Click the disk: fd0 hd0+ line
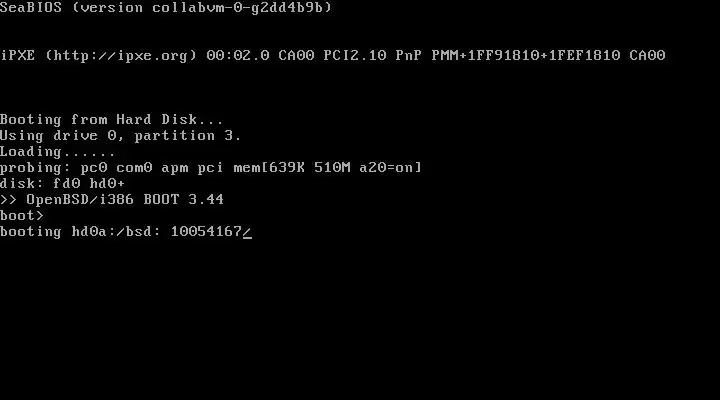Image resolution: width=720 pixels, height=400 pixels. 62,184
